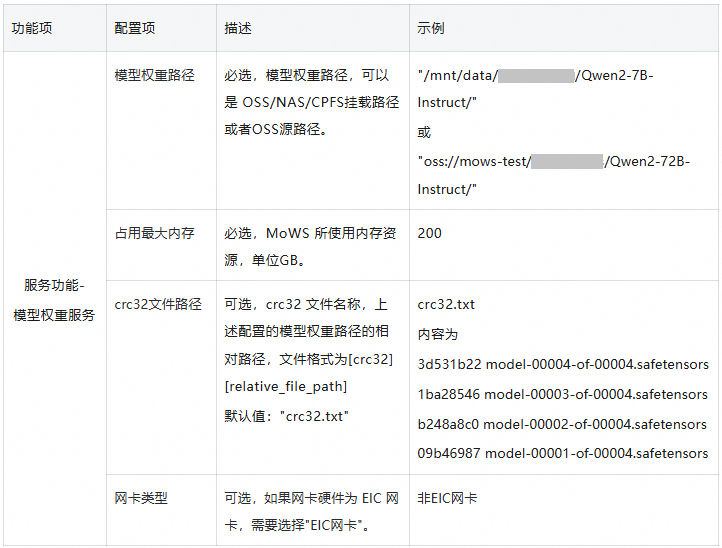Select the crc32文件路径 configuration cell
The height and width of the screenshot is (548, 722).
click(161, 377)
